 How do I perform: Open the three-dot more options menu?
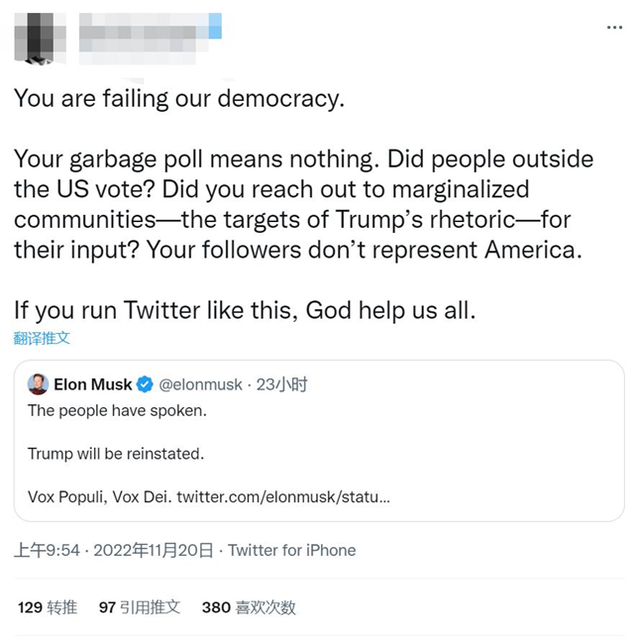coord(614,27)
